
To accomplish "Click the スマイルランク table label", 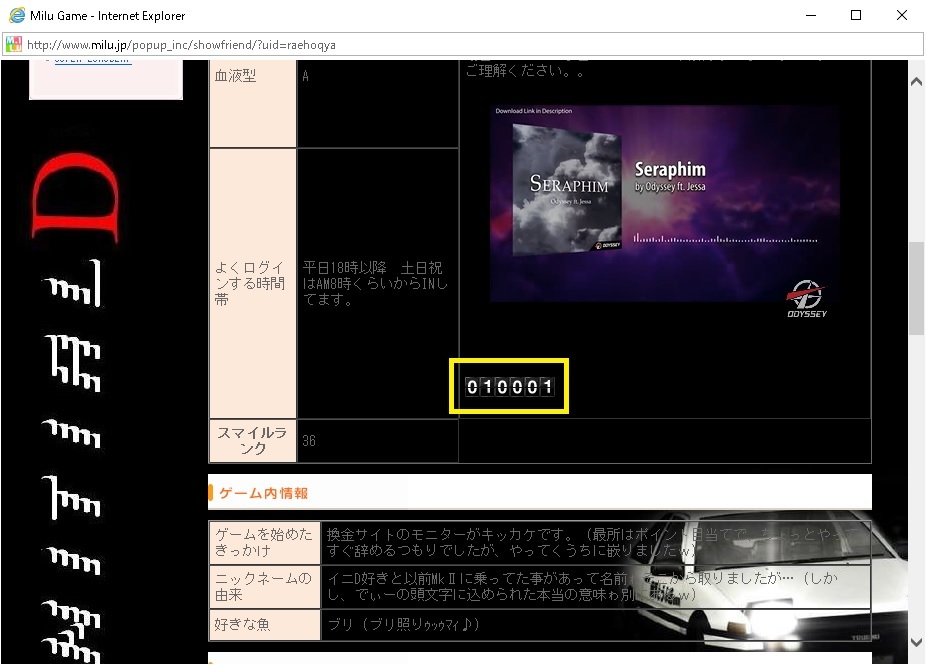I will (x=252, y=441).
